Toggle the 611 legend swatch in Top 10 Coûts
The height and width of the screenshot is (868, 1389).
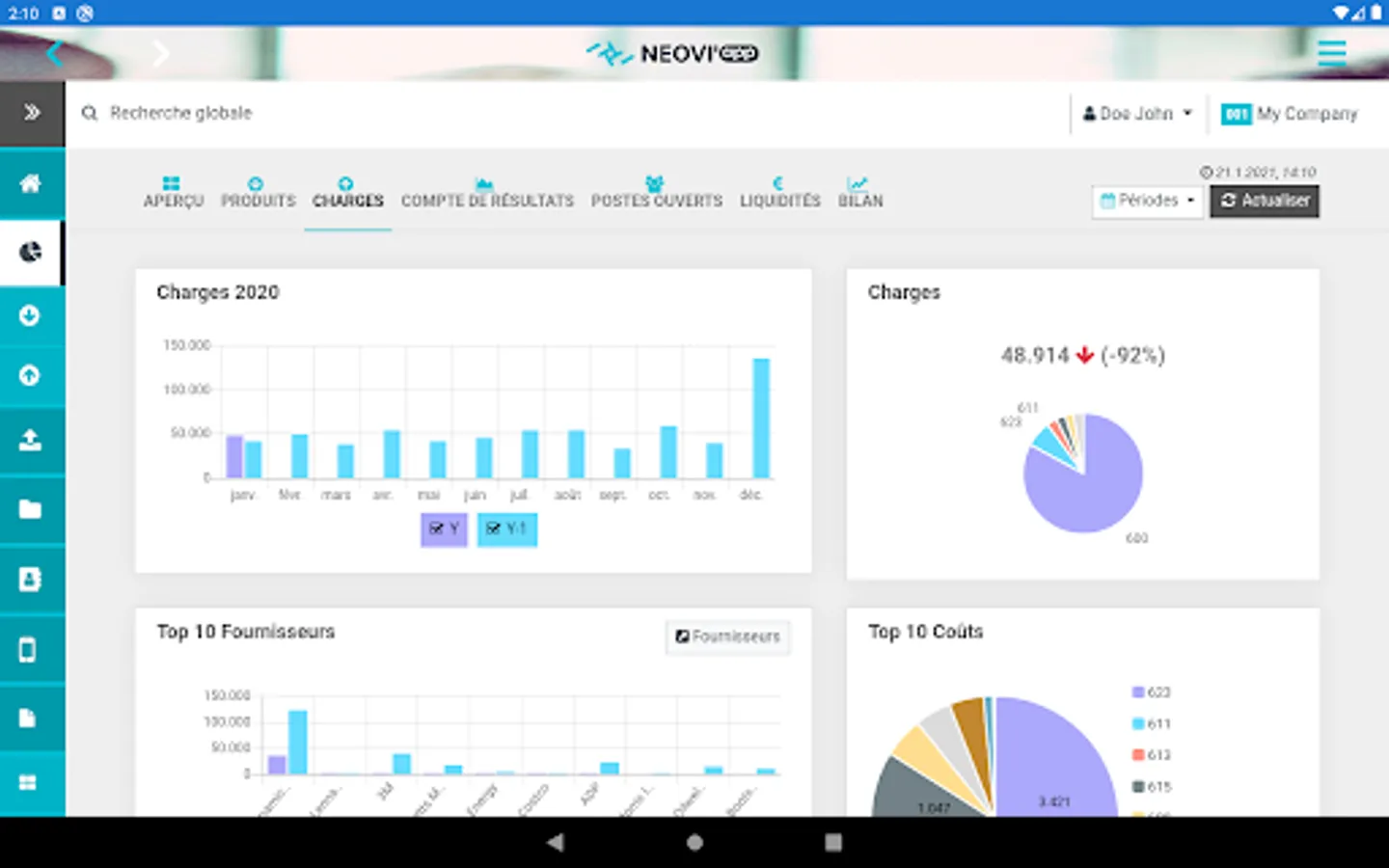[x=1138, y=723]
